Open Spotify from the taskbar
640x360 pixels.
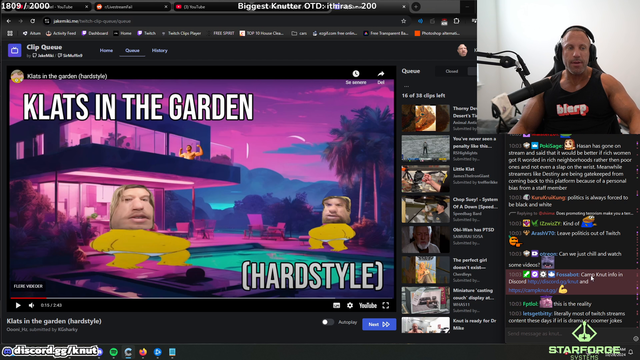tap(113, 352)
